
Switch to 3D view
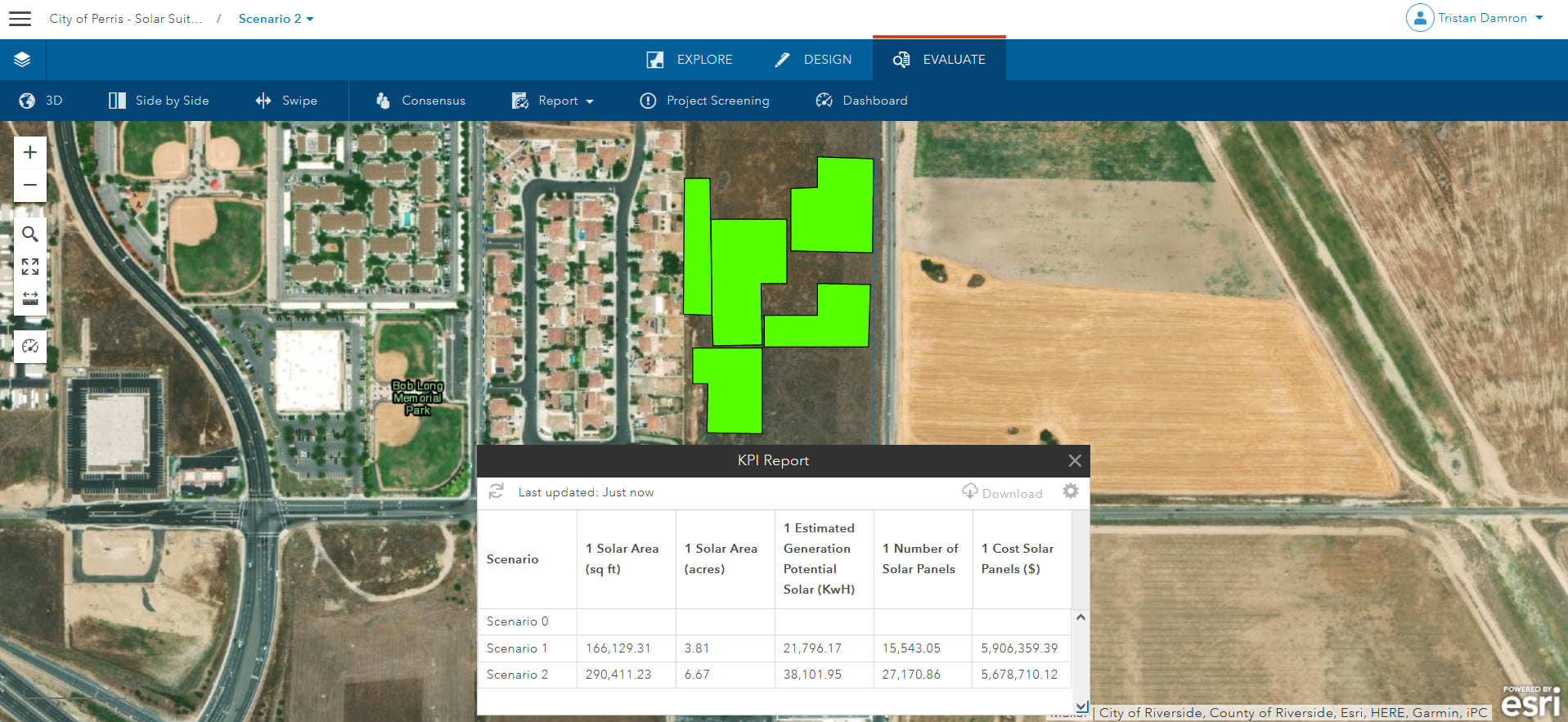[x=41, y=101]
